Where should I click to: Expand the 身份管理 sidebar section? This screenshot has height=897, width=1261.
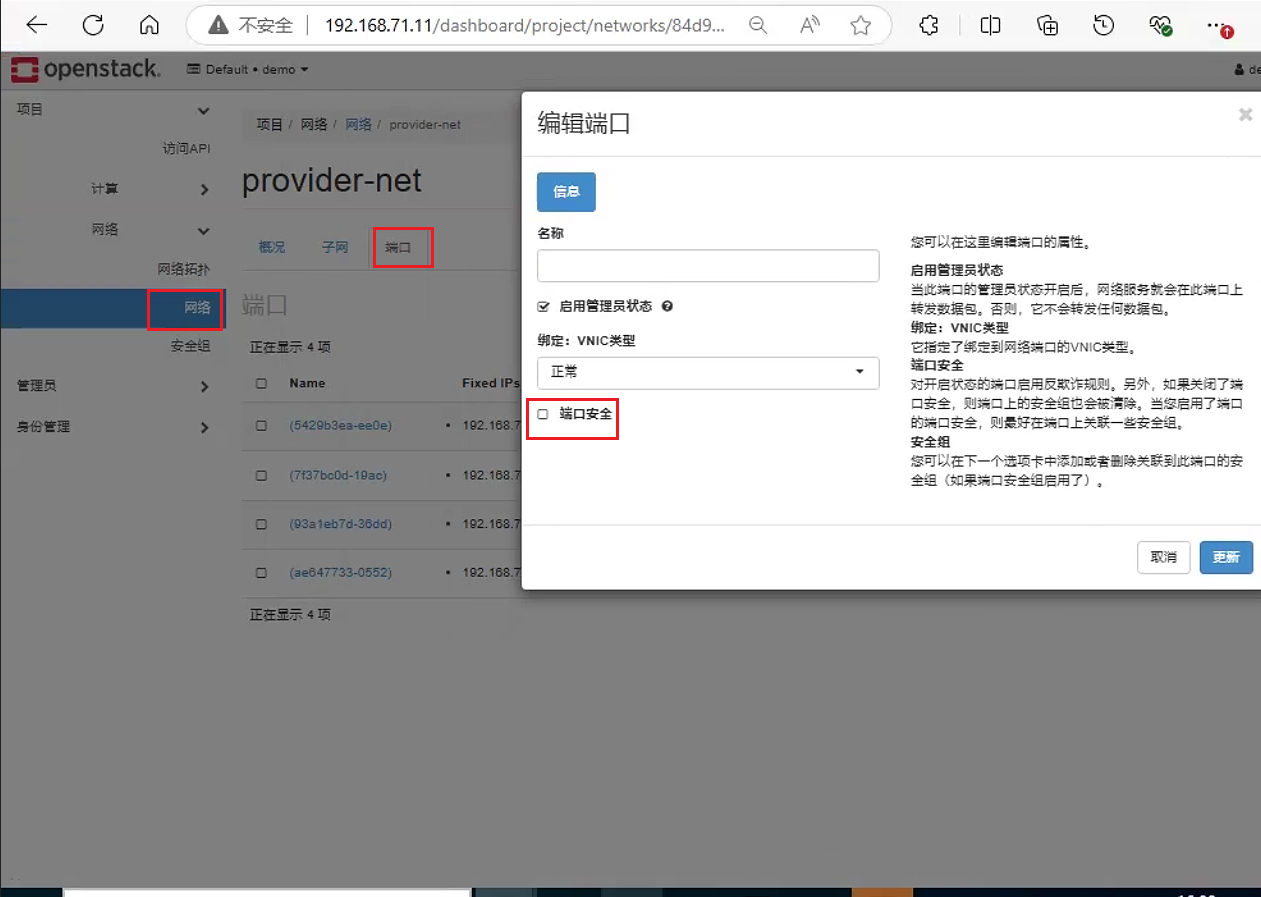tap(112, 427)
